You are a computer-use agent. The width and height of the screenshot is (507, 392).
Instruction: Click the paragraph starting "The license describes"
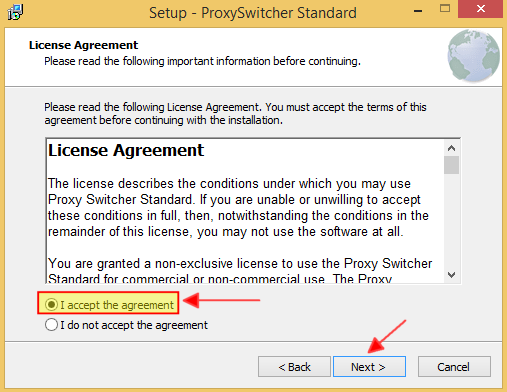coord(238,207)
